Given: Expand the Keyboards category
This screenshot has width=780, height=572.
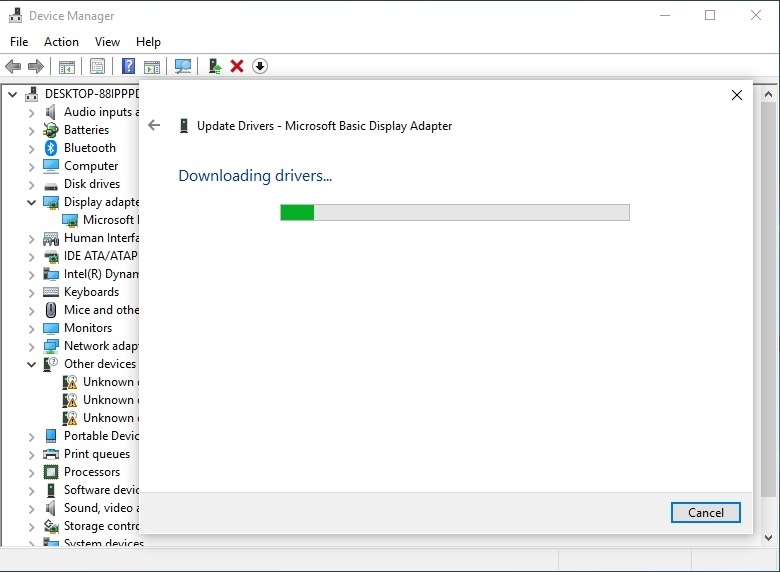Looking at the screenshot, I should (x=31, y=293).
